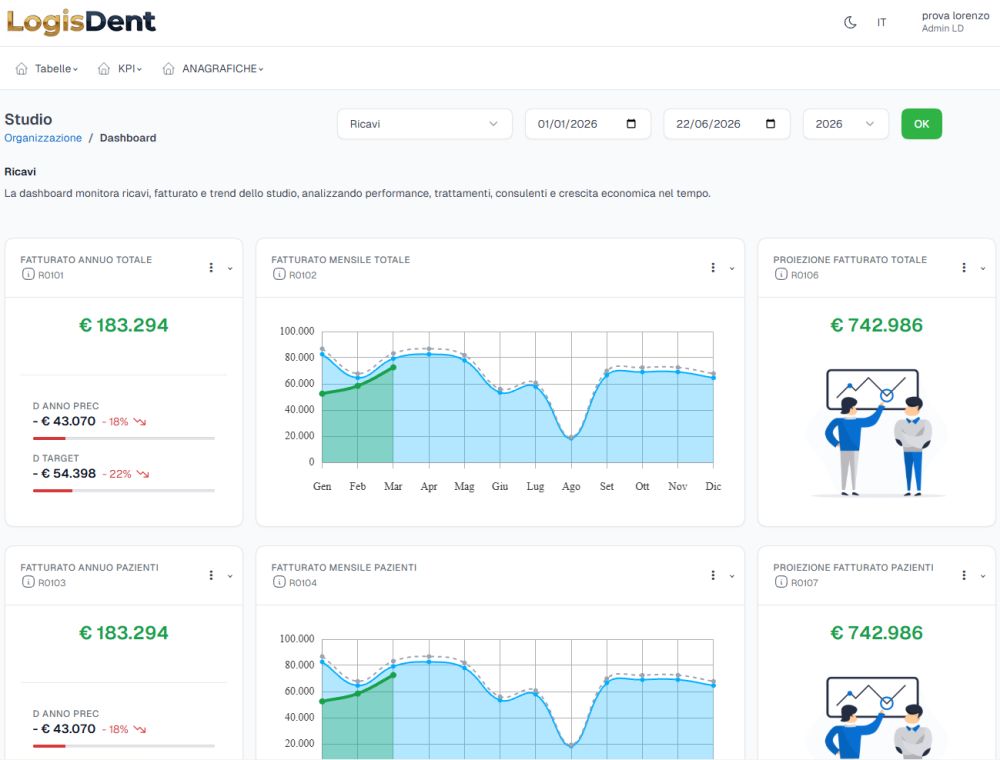The width and height of the screenshot is (1000, 760).
Task: Open three-dot menu on Fatturato Mensile Totale
Action: click(x=713, y=268)
